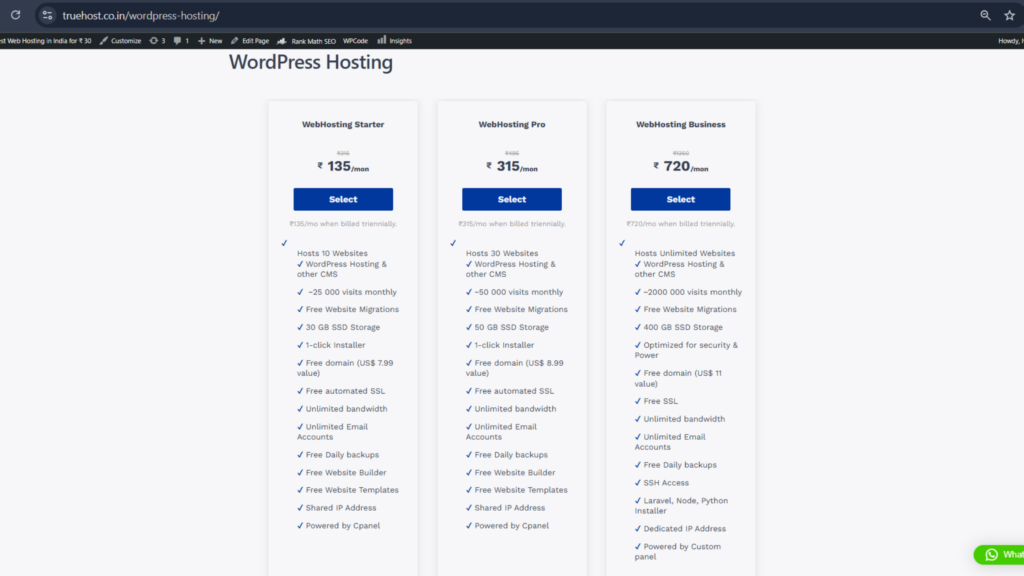Click New in the WordPress admin bar
Screen dimensions: 1024x576
(x=210, y=40)
